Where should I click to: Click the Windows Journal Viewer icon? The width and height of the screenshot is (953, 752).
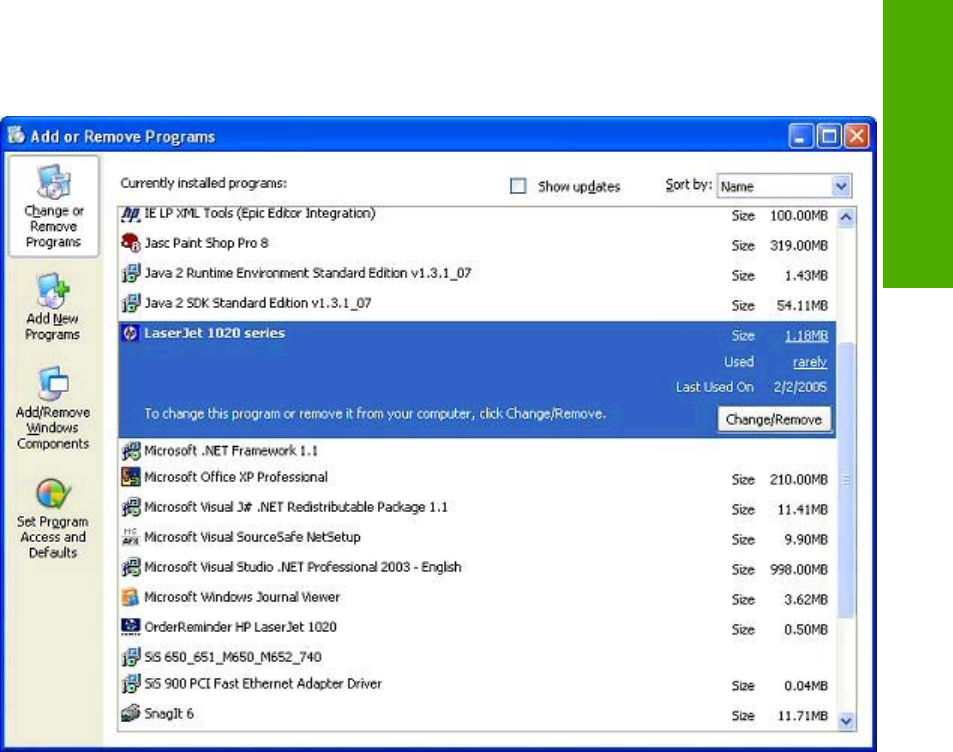[x=131, y=597]
